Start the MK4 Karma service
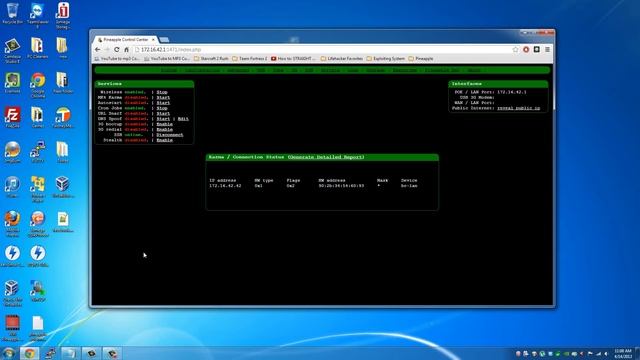 [163, 98]
